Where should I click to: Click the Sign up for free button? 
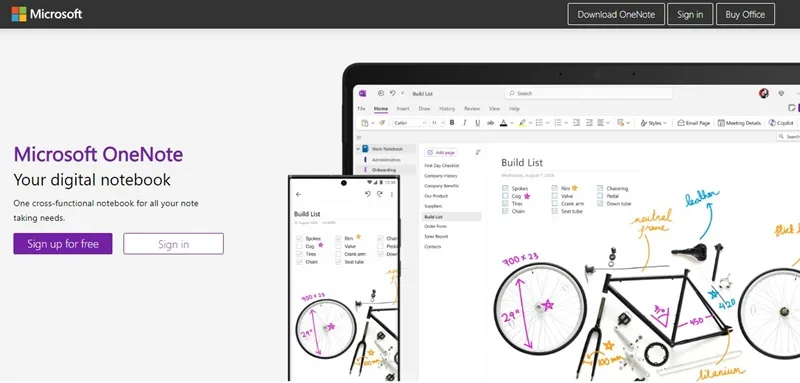pyautogui.click(x=63, y=244)
